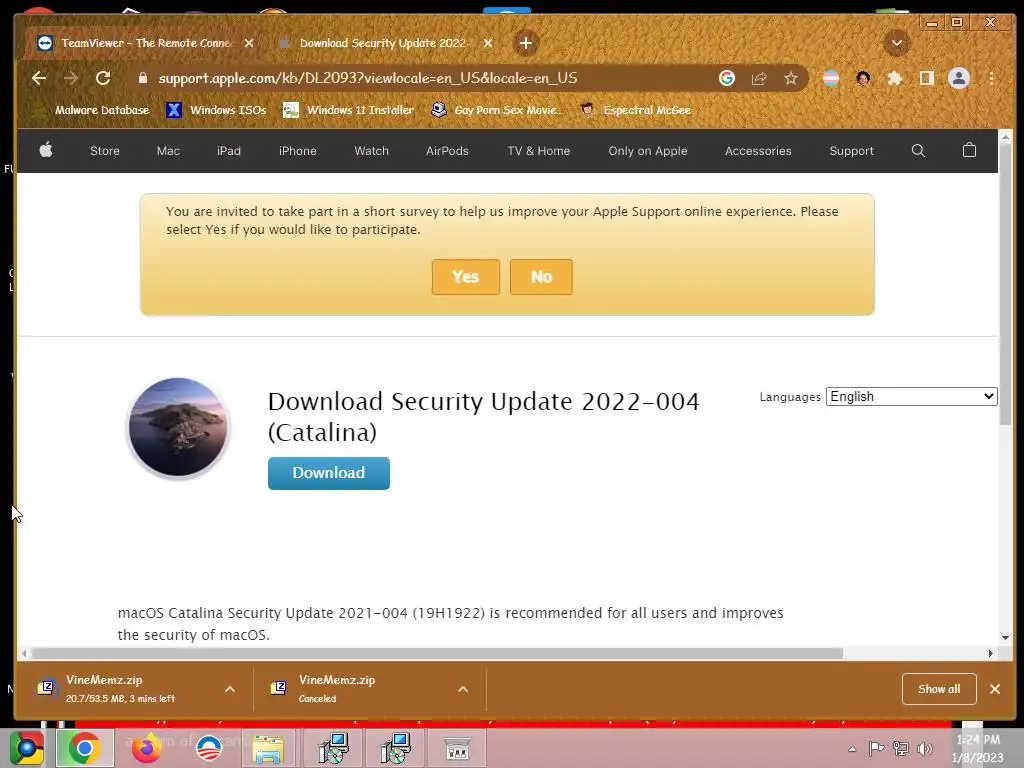Open the Support menu item

(852, 151)
